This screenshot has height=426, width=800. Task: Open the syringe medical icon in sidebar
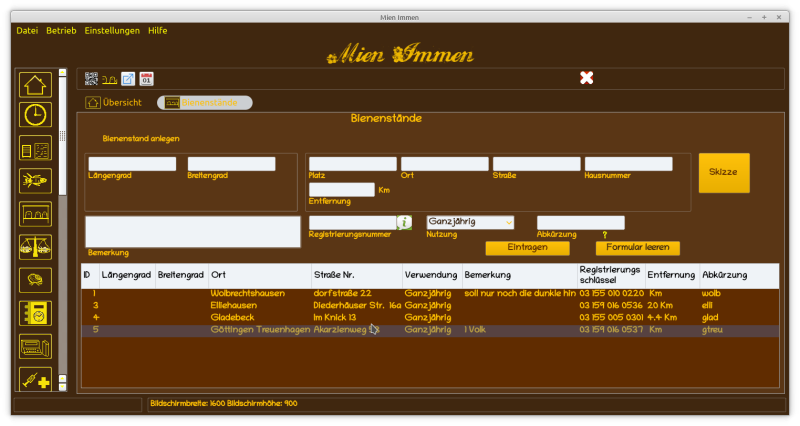pyautogui.click(x=35, y=381)
